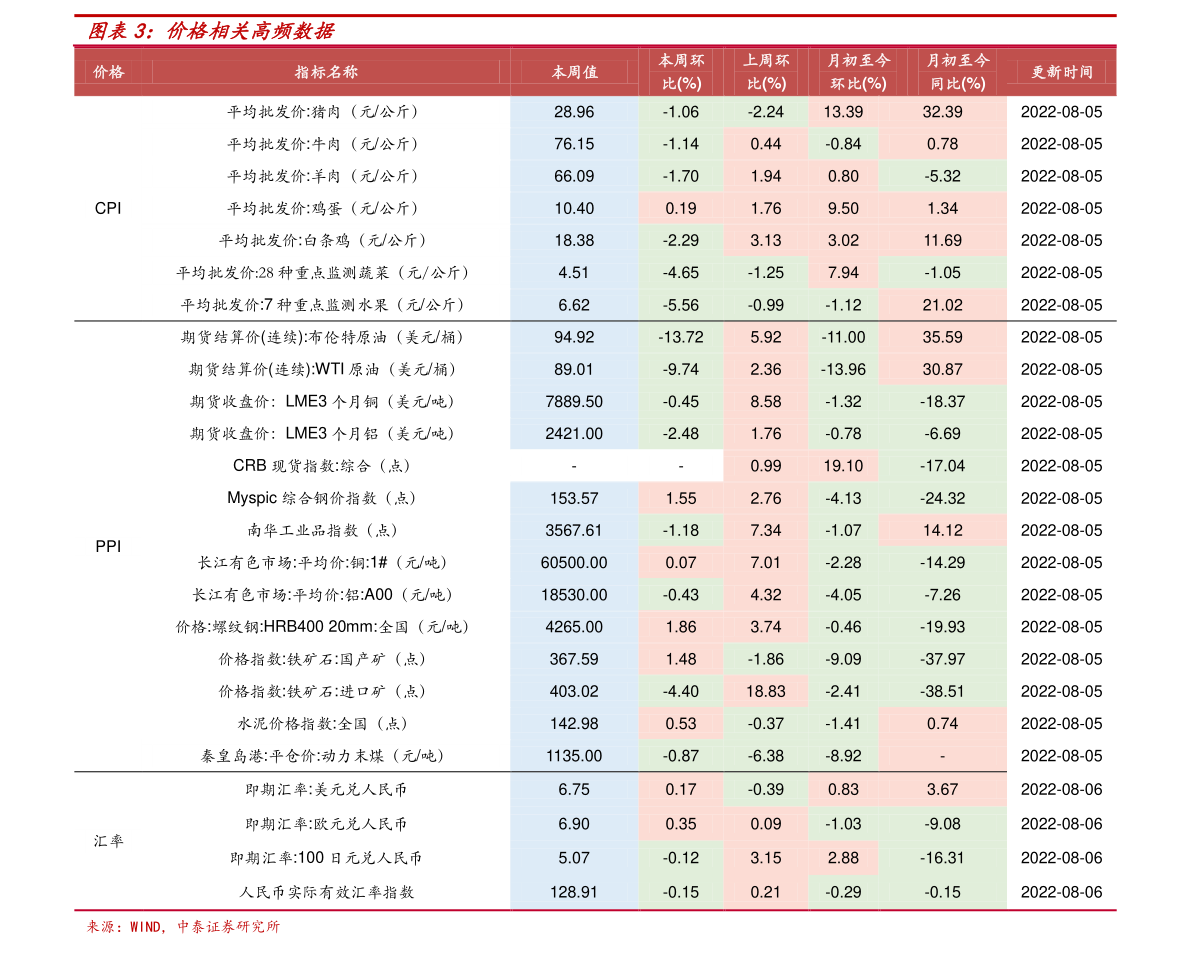Select row 螺纹钢:HRB400 20mm:全国
Image resolution: width=1191 pixels, height=954 pixels.
595,627
